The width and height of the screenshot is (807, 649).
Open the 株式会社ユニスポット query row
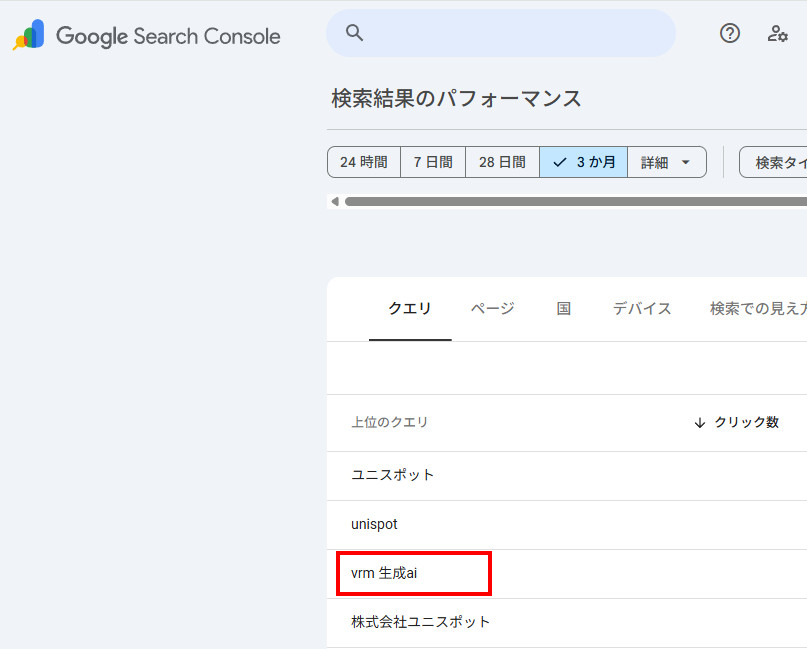point(421,622)
